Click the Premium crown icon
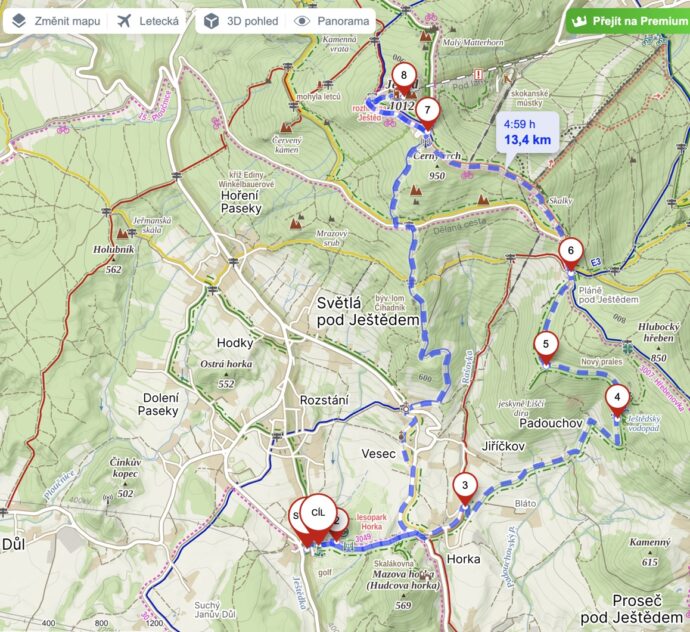Image resolution: width=690 pixels, height=632 pixels. click(x=579, y=21)
